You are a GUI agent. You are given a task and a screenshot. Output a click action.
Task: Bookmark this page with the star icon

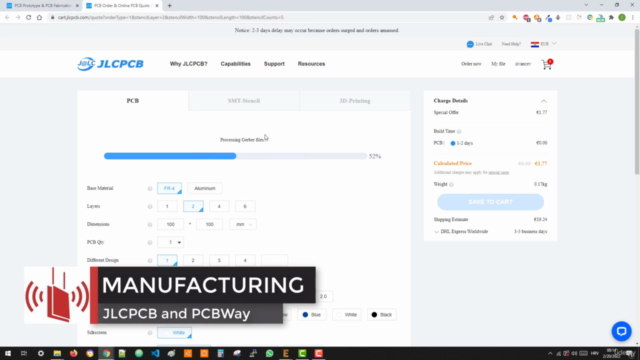click(x=502, y=18)
